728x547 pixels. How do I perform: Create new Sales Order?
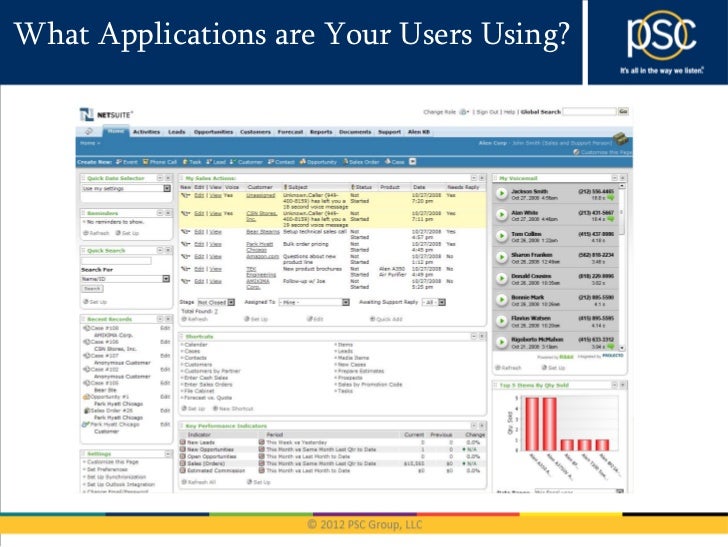(x=361, y=162)
